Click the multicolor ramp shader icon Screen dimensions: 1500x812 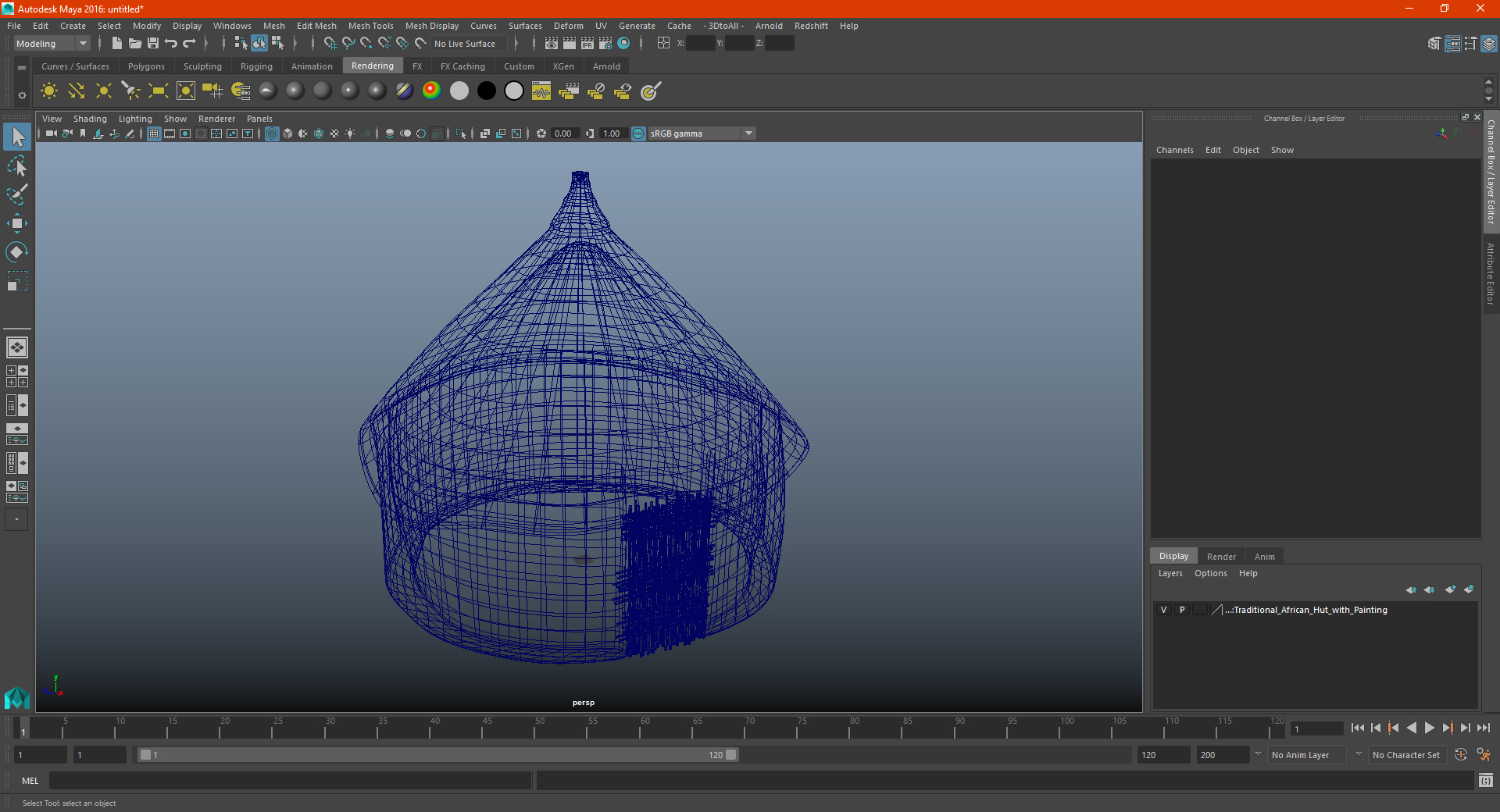431,91
